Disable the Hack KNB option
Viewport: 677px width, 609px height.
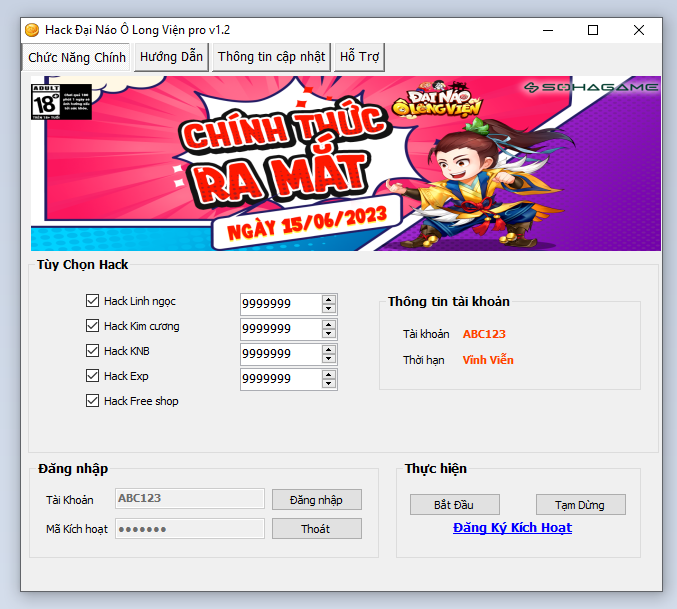93,351
